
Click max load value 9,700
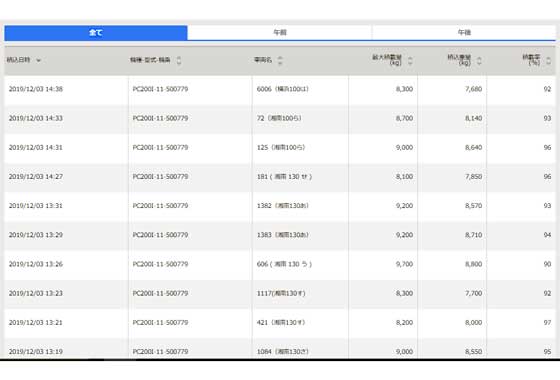point(404,264)
